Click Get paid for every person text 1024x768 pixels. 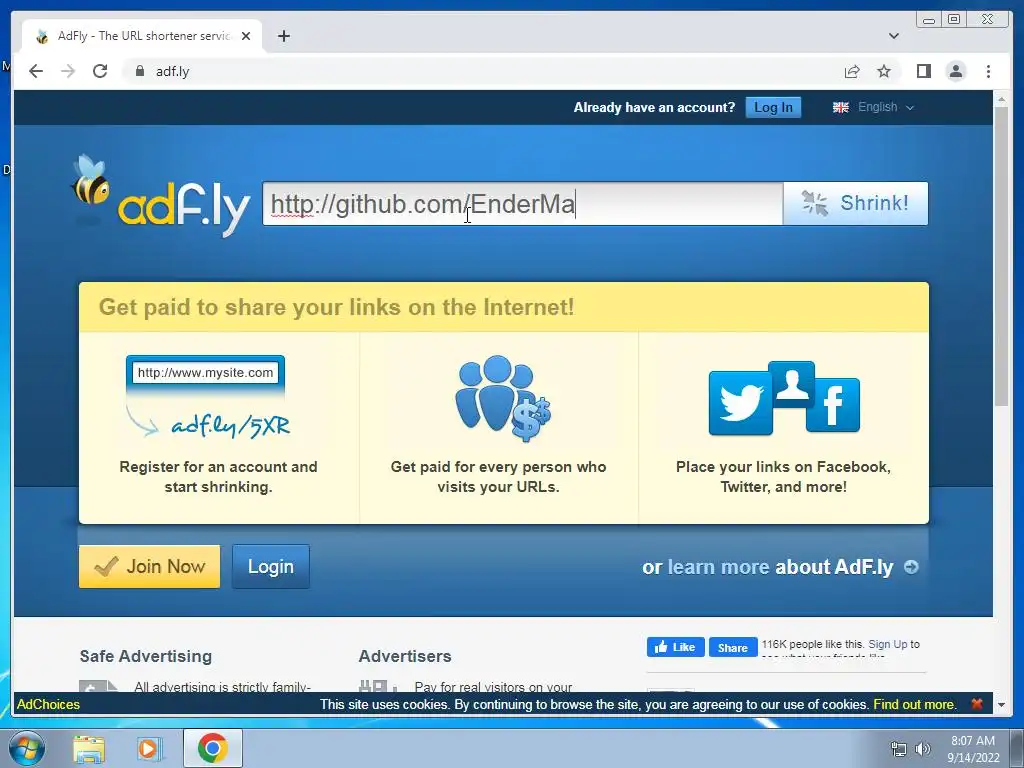click(498, 477)
